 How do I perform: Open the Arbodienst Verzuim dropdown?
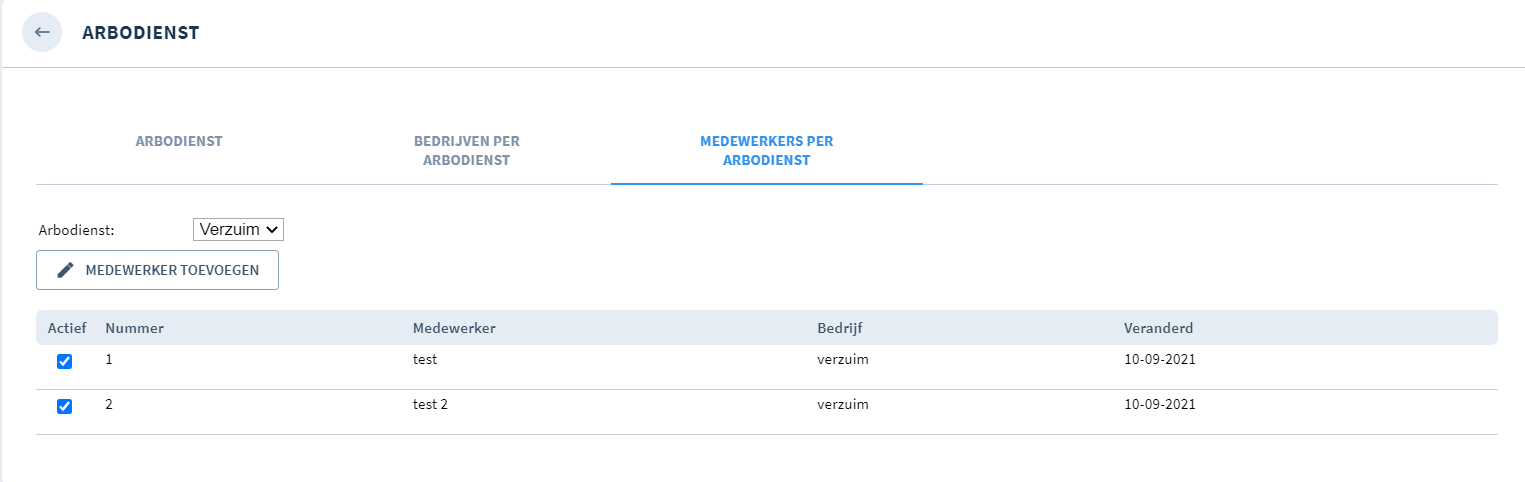[239, 229]
